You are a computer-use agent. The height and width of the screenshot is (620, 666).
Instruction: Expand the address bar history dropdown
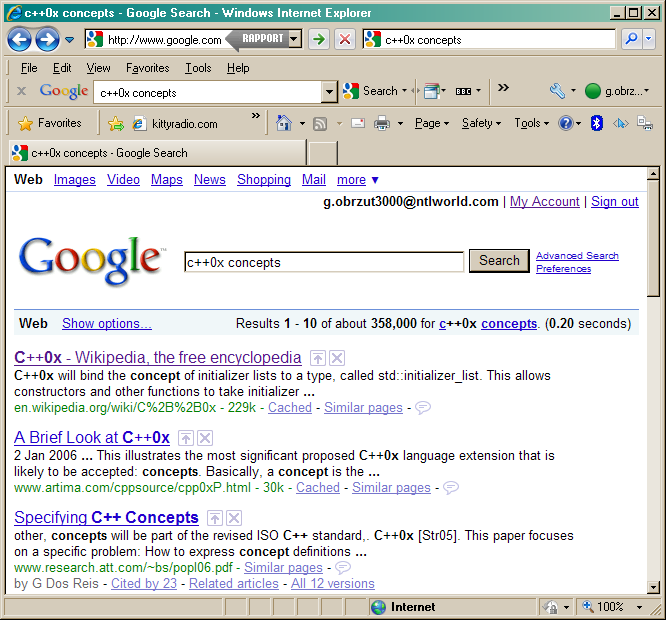[294, 39]
